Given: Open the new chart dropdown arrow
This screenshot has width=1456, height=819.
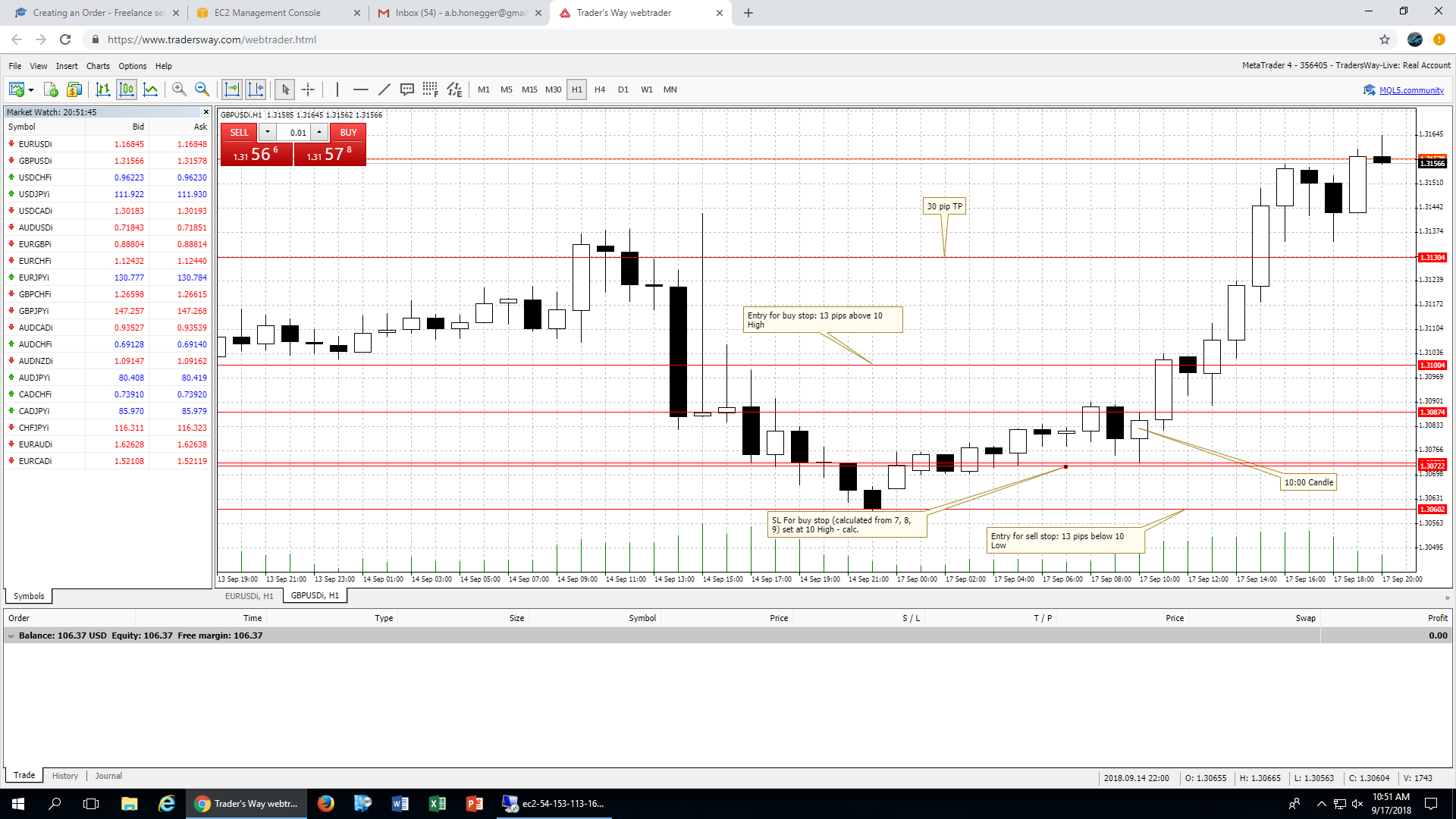Looking at the screenshot, I should (x=31, y=90).
